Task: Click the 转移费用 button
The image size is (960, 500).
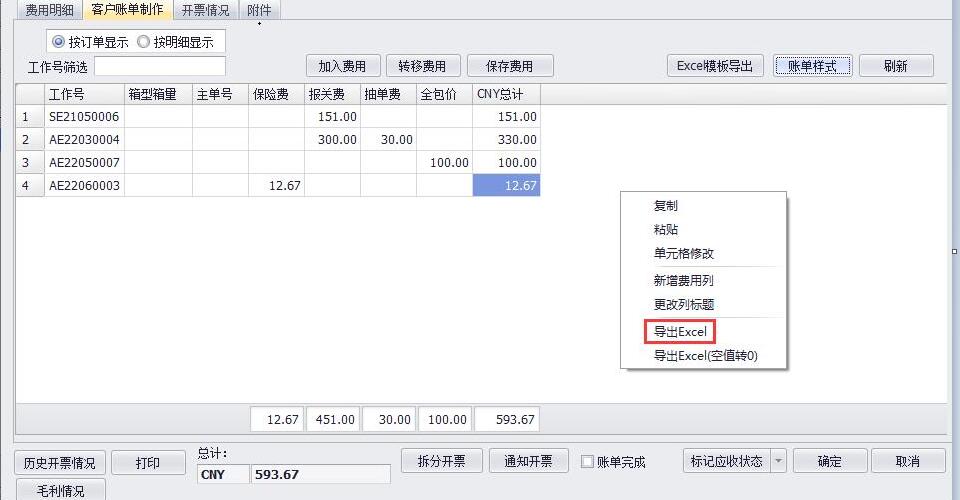Action: [423, 66]
